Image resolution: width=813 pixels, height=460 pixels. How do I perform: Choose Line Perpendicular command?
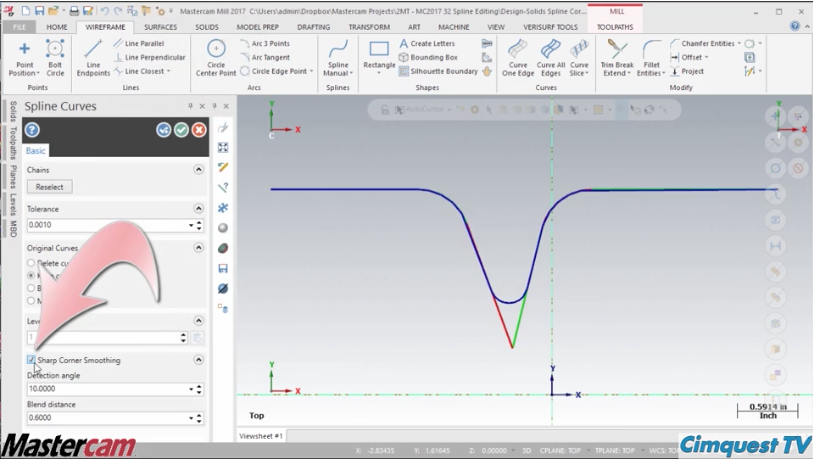coord(149,58)
